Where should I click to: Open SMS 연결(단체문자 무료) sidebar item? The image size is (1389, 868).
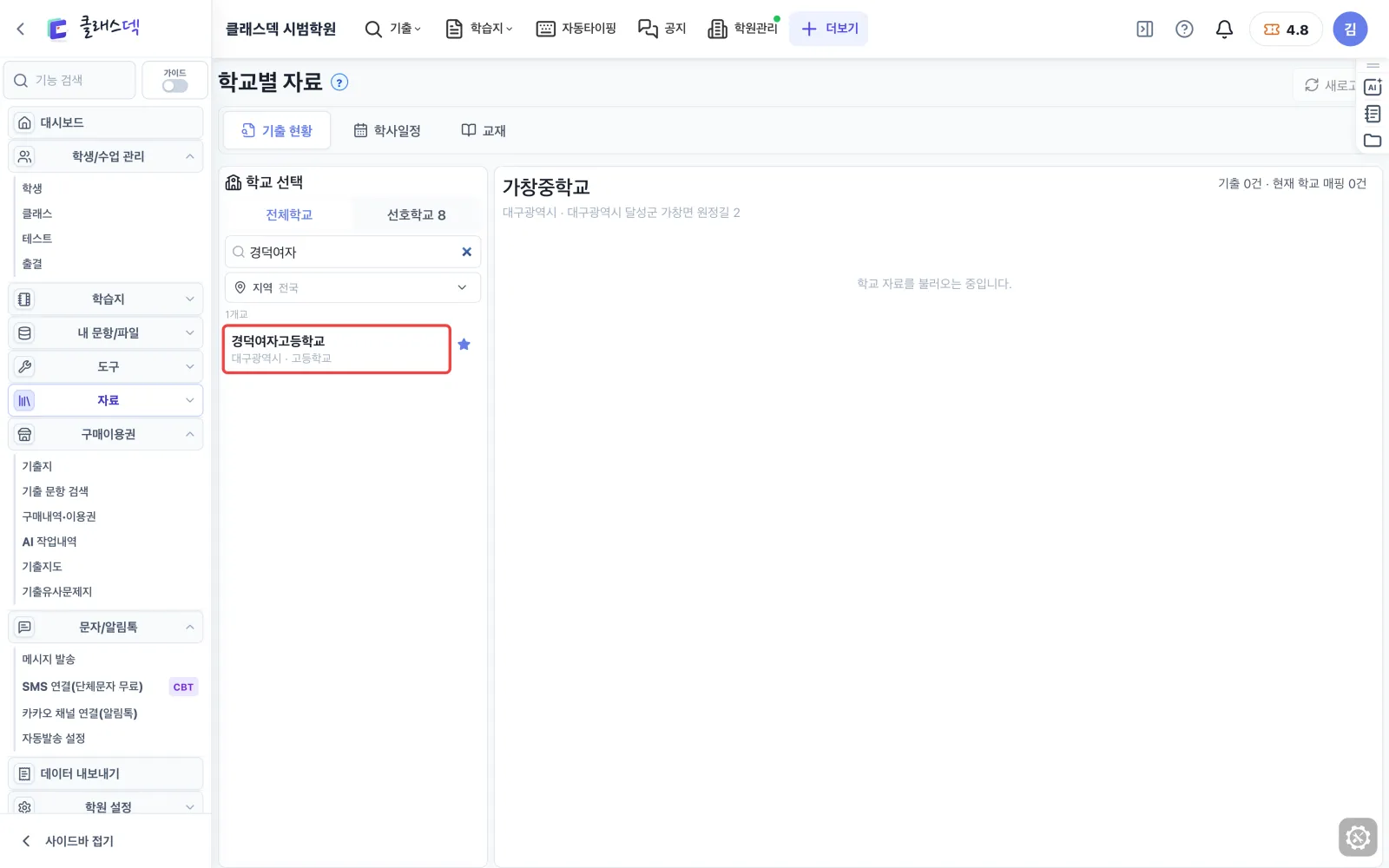point(82,687)
